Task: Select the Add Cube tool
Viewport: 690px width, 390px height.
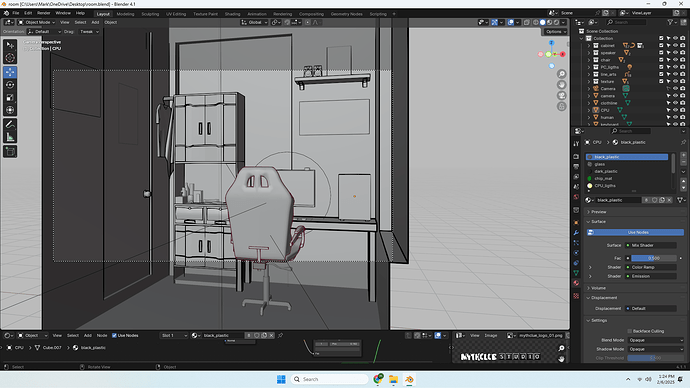Action: (10, 152)
